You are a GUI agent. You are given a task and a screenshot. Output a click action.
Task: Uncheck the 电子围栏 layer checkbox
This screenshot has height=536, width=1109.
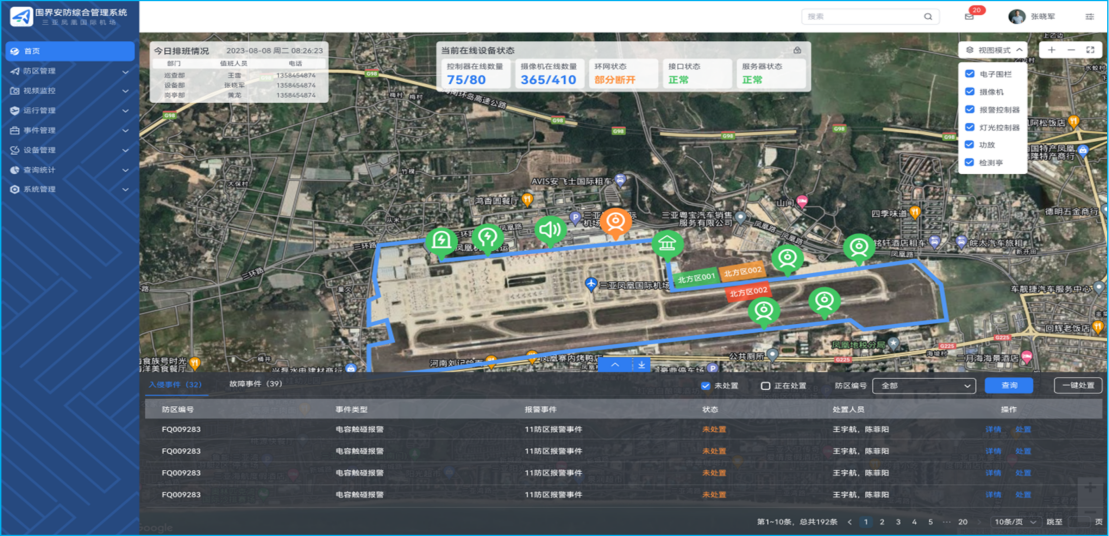tap(969, 74)
